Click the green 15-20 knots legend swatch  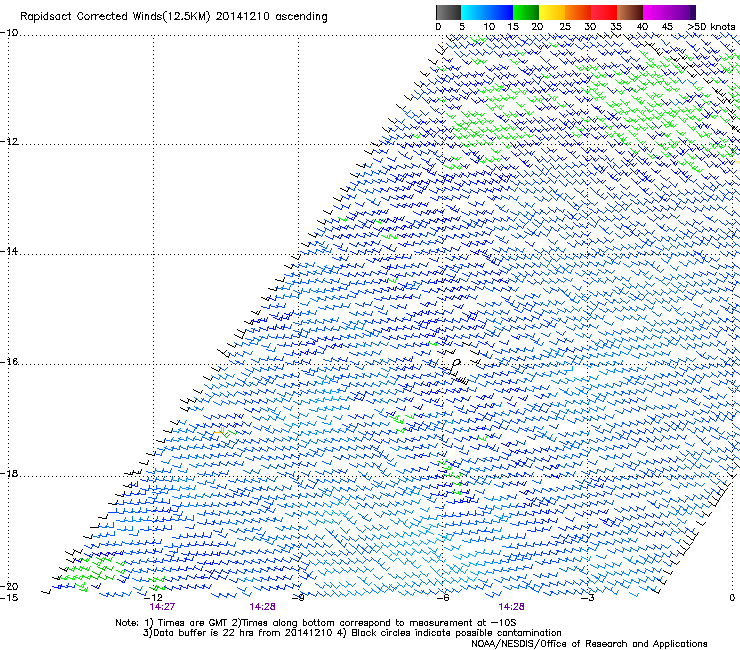pyautogui.click(x=526, y=12)
